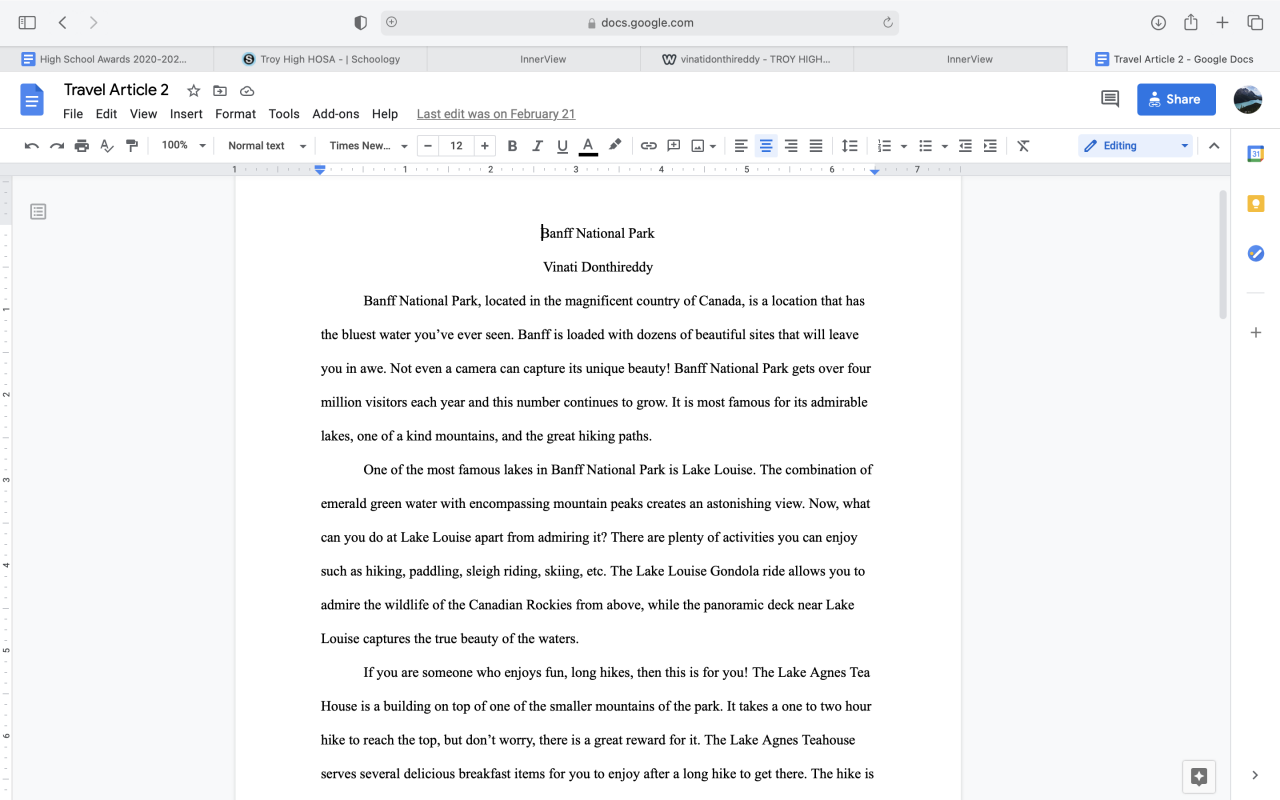Insert a link using the chain icon

pyautogui.click(x=649, y=146)
